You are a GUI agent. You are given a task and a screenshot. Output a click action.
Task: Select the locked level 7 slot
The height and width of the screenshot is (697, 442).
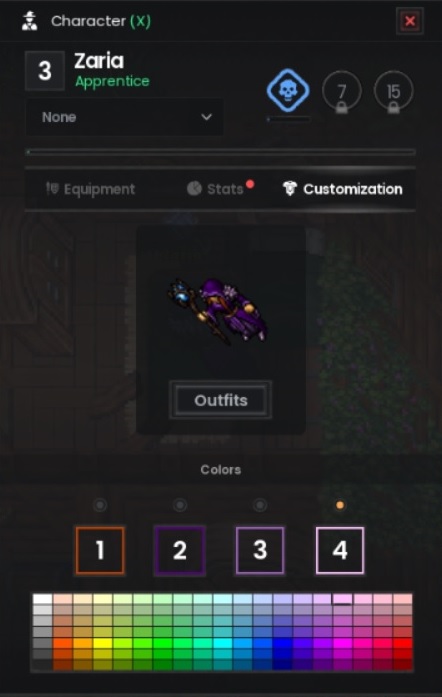(x=341, y=92)
